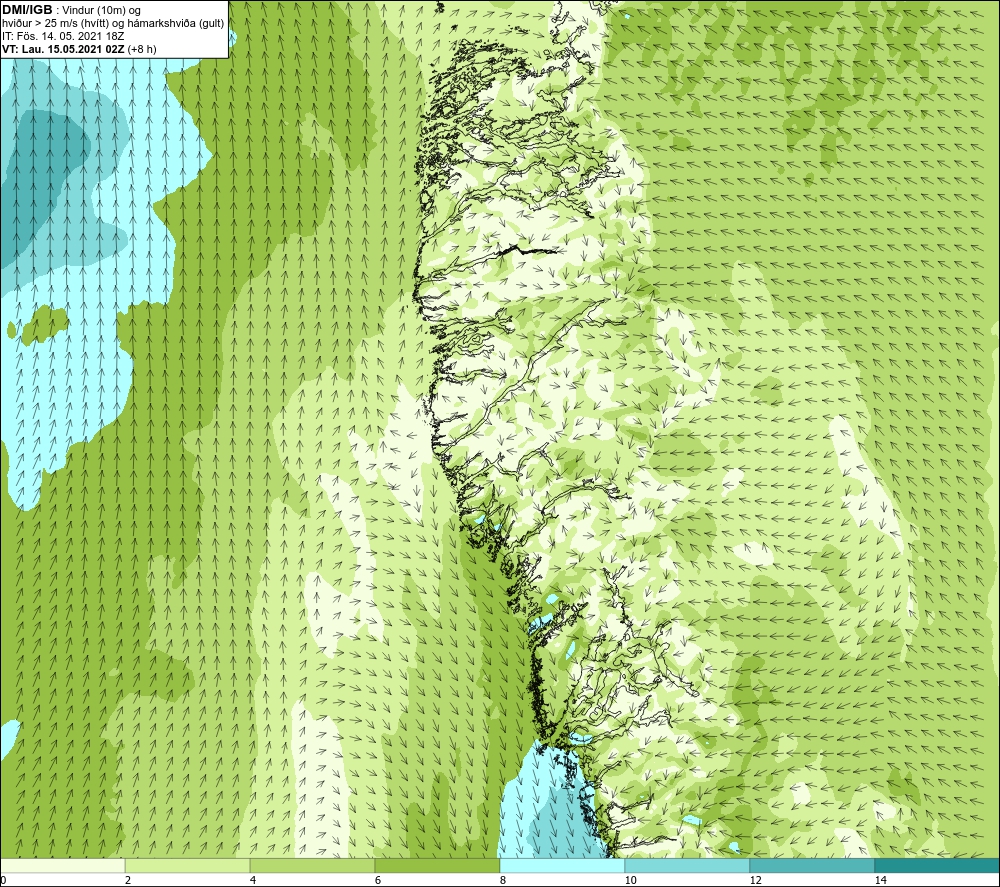This screenshot has height=887, width=1000.
Task: Pick the above-14 m/s dark teal scale segment
Action: 938,866
